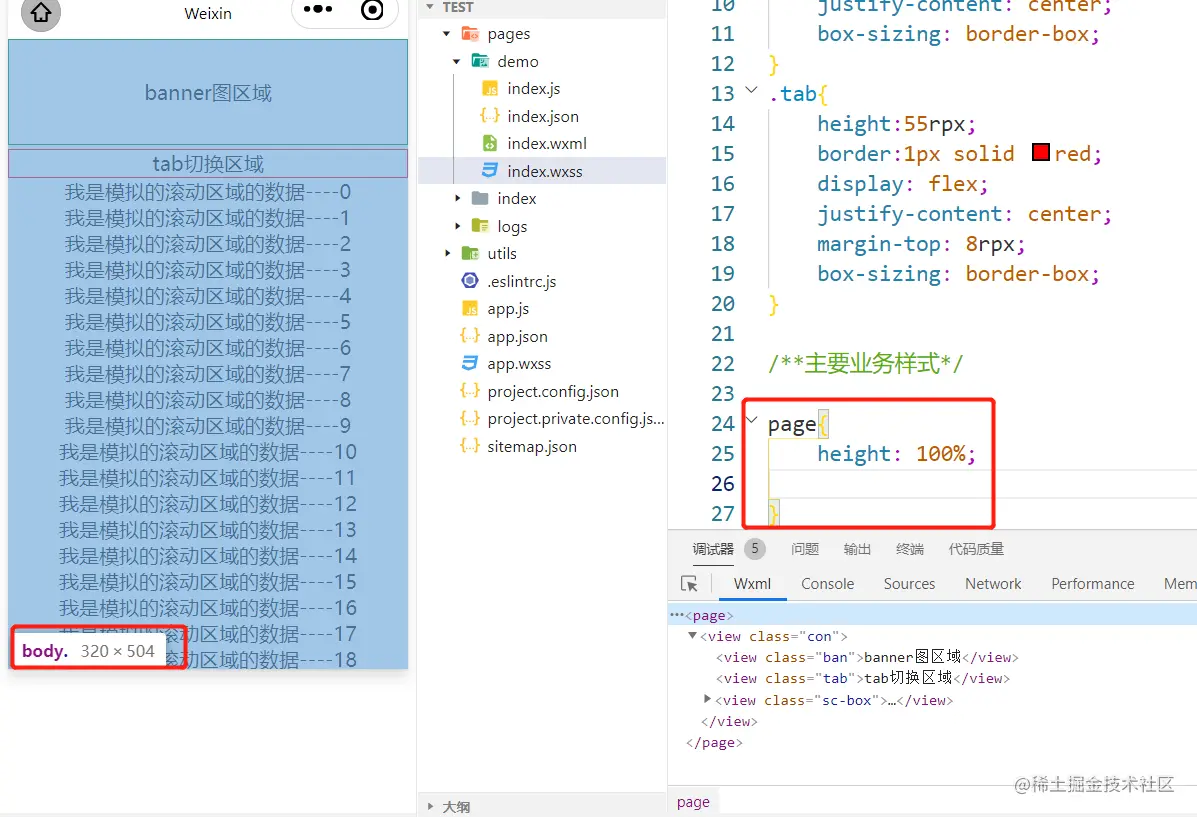Image resolution: width=1197 pixels, height=817 pixels.
Task: Fold the page rule at line 24
Action: tap(752, 420)
